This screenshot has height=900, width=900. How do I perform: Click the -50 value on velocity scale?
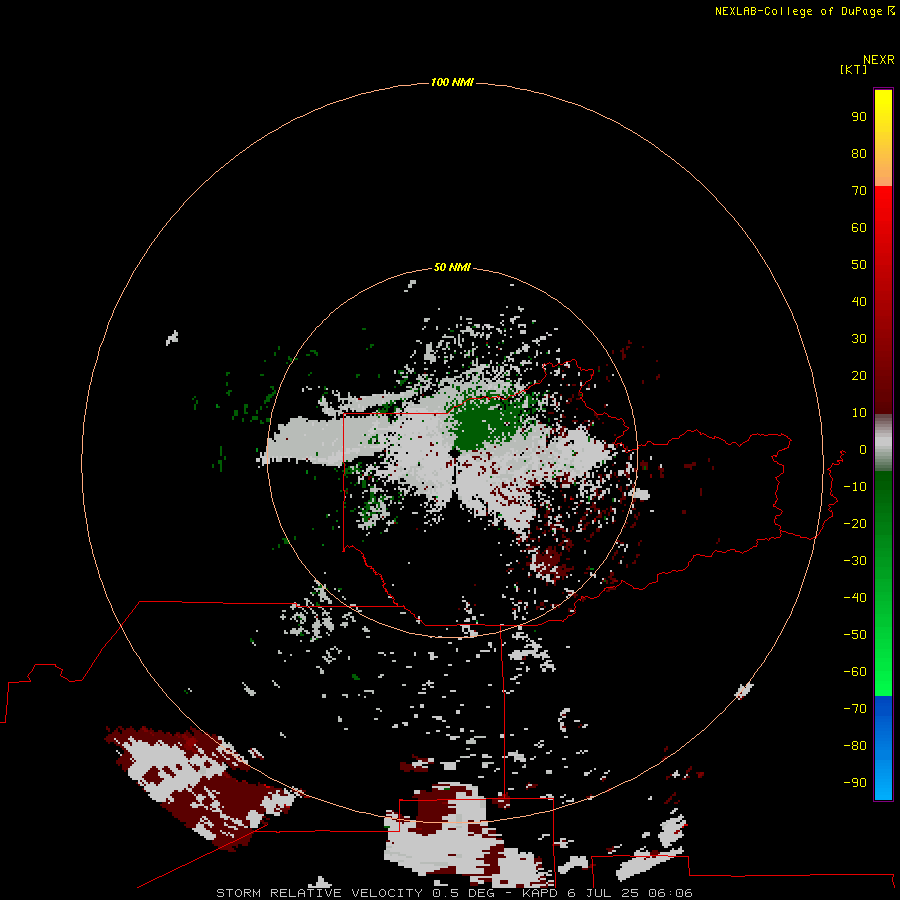[855, 635]
